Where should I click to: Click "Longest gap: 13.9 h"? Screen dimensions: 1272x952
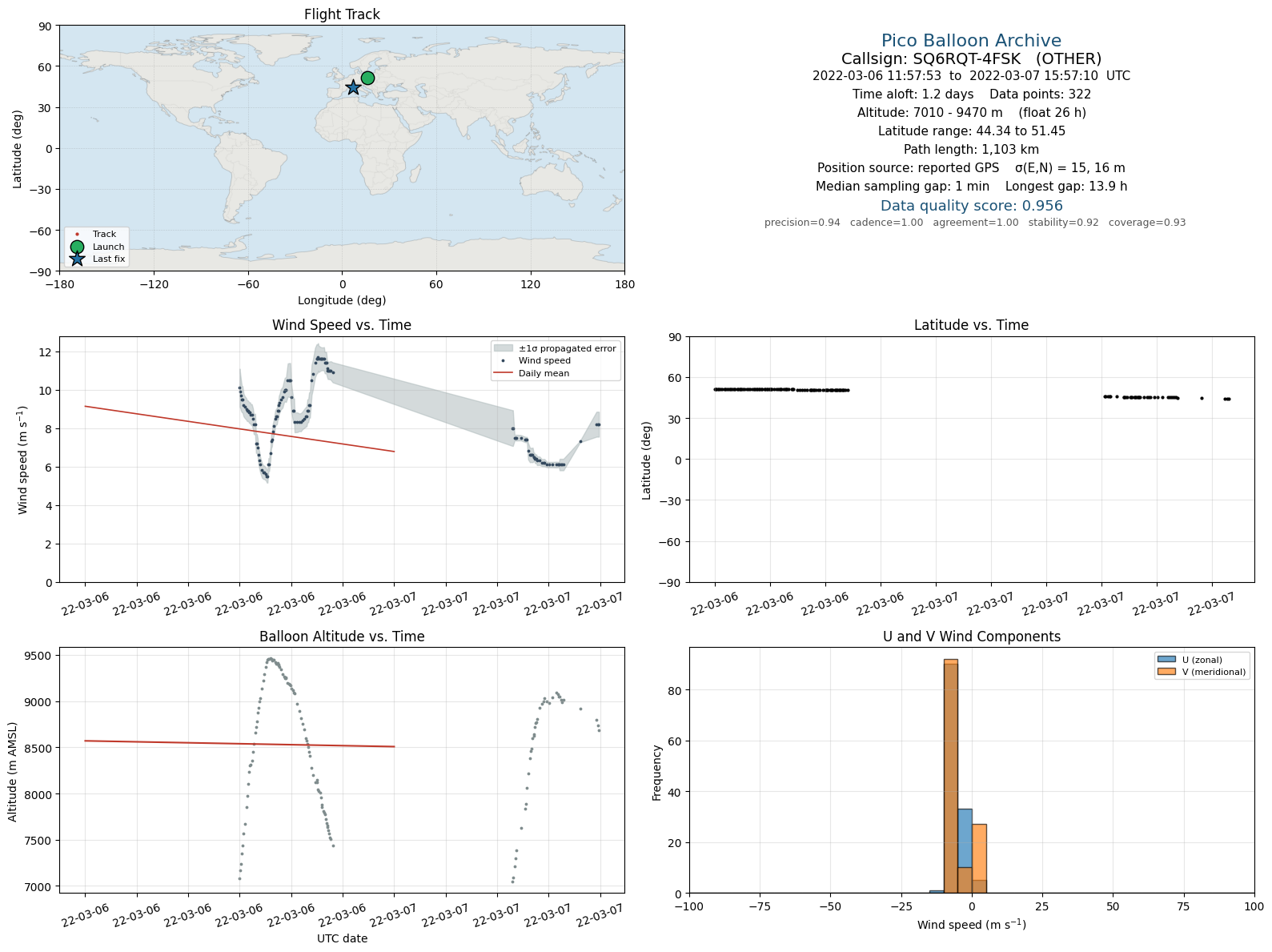(1066, 187)
